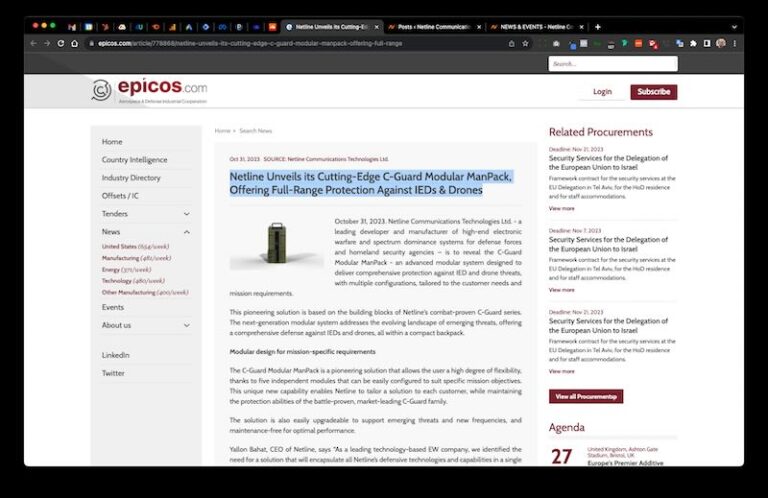Screen dimensions: 768x498
Task: Click the share icon in address bar
Action: (511, 43)
